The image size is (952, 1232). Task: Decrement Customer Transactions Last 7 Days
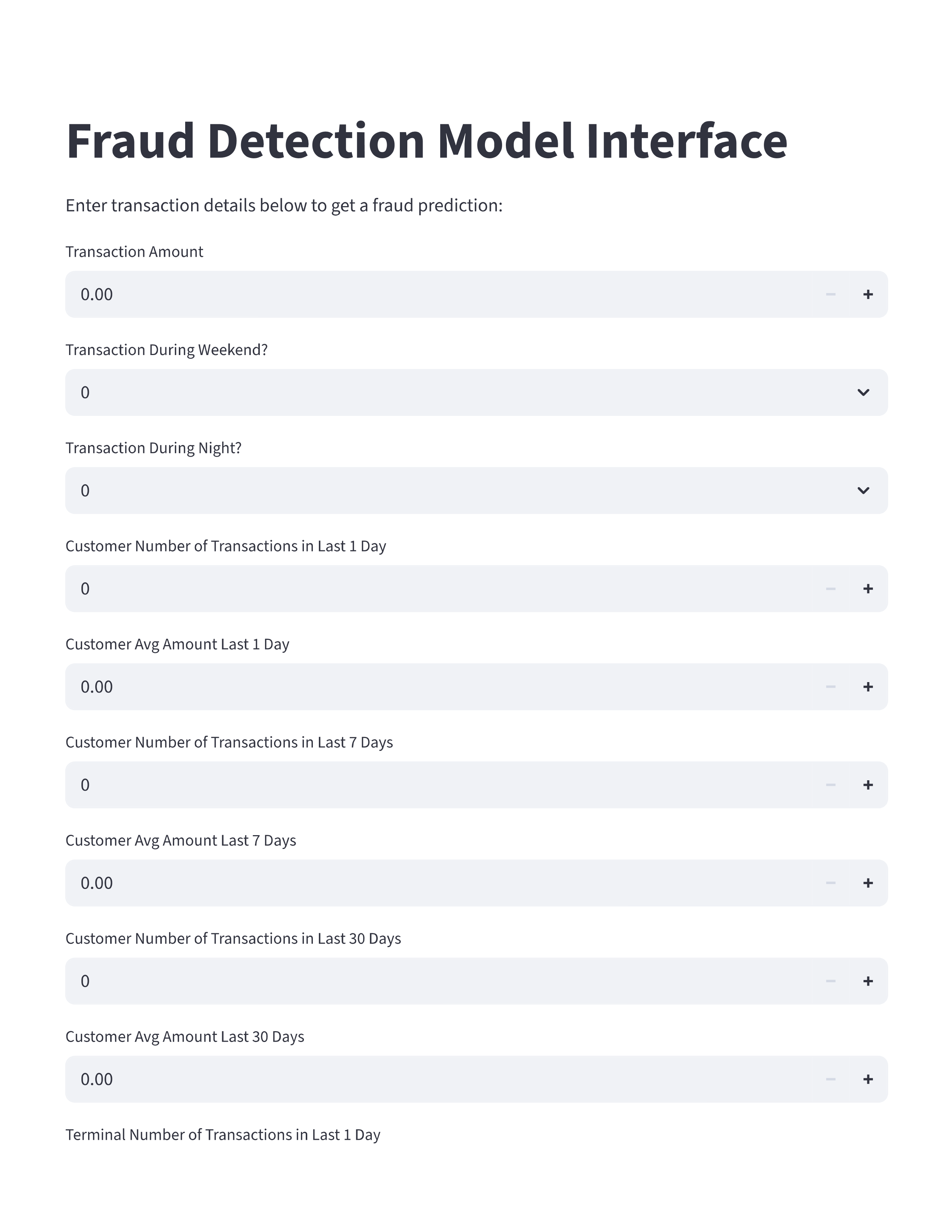830,785
